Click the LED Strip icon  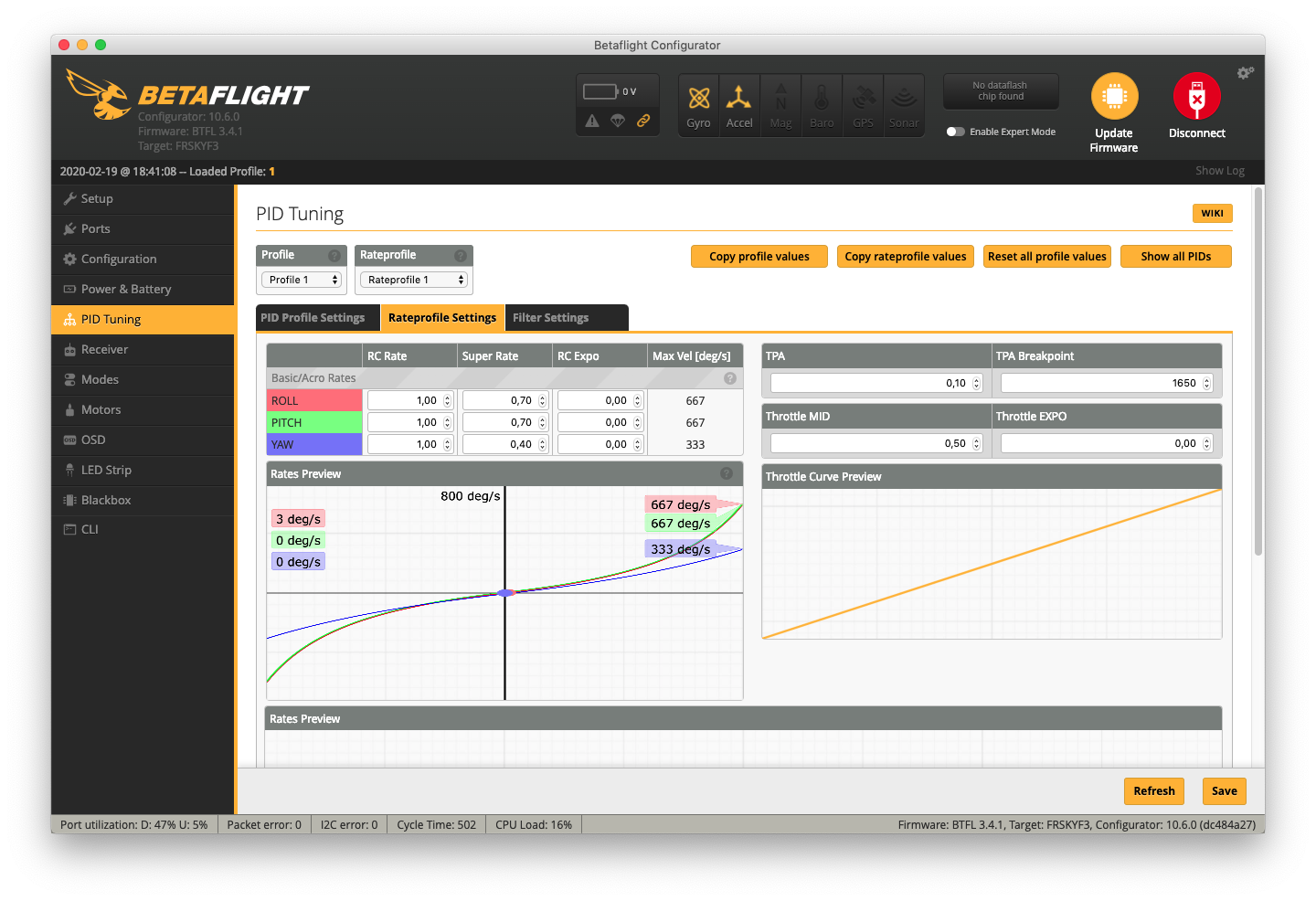[x=69, y=470]
